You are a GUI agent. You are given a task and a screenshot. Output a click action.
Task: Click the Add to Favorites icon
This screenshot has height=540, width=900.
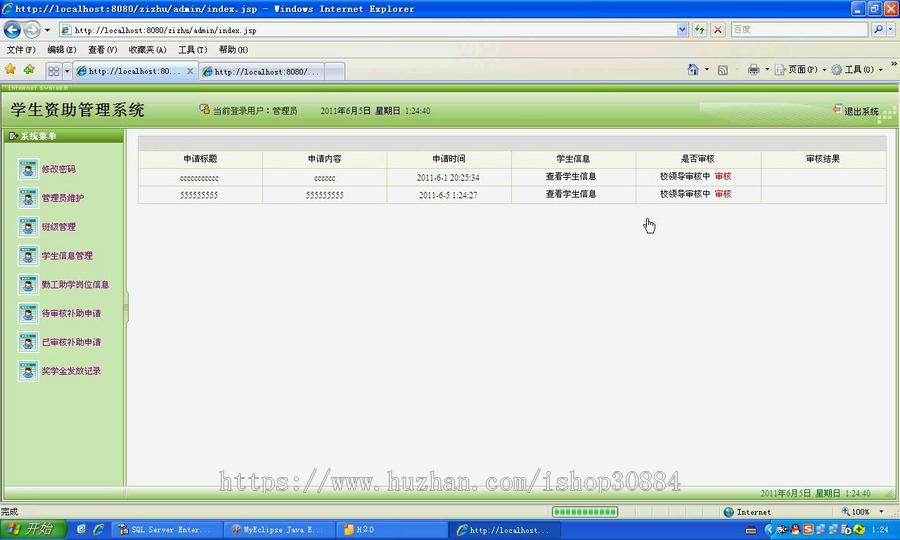pos(29,70)
